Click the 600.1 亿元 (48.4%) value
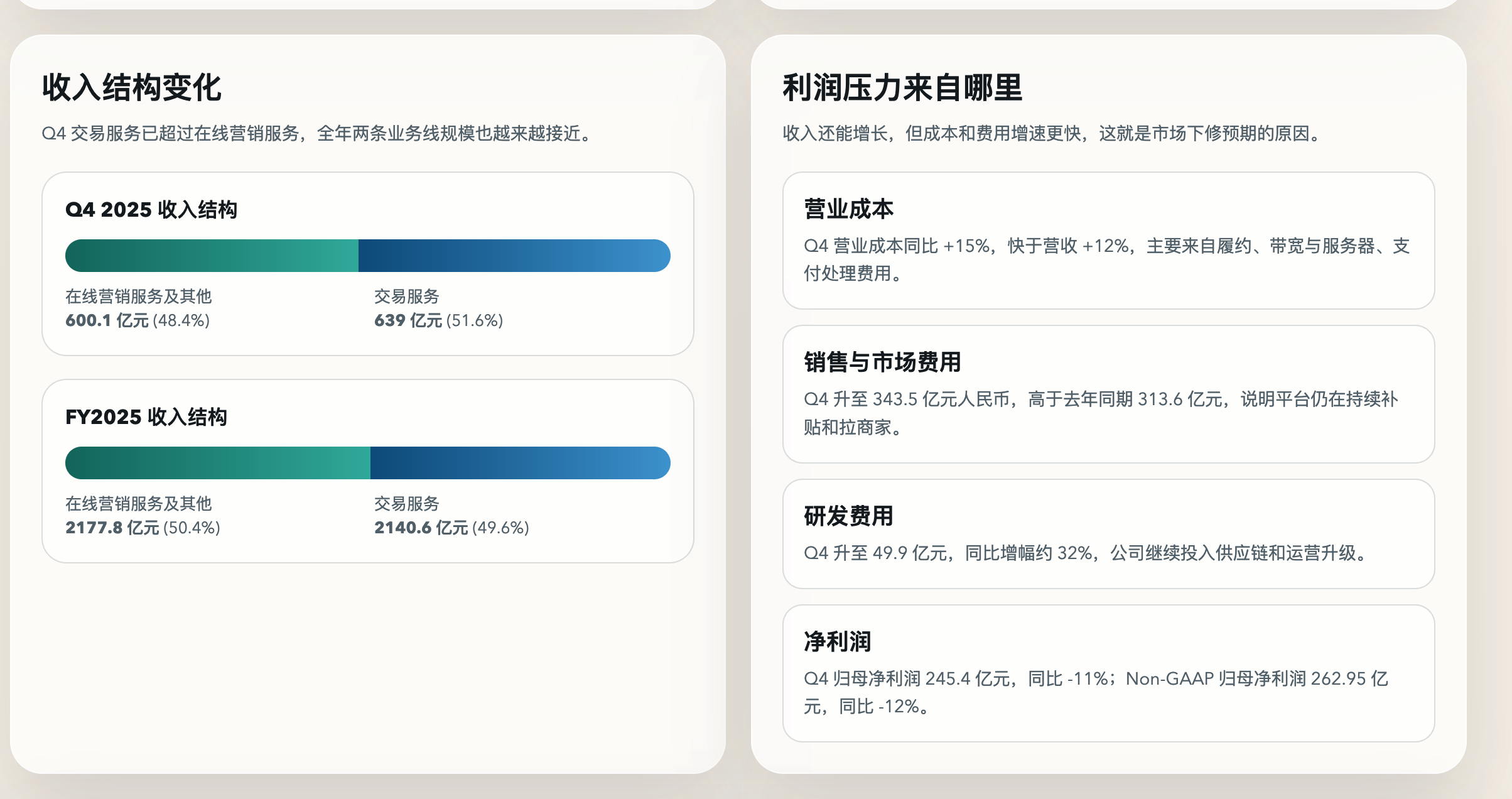 tap(138, 320)
